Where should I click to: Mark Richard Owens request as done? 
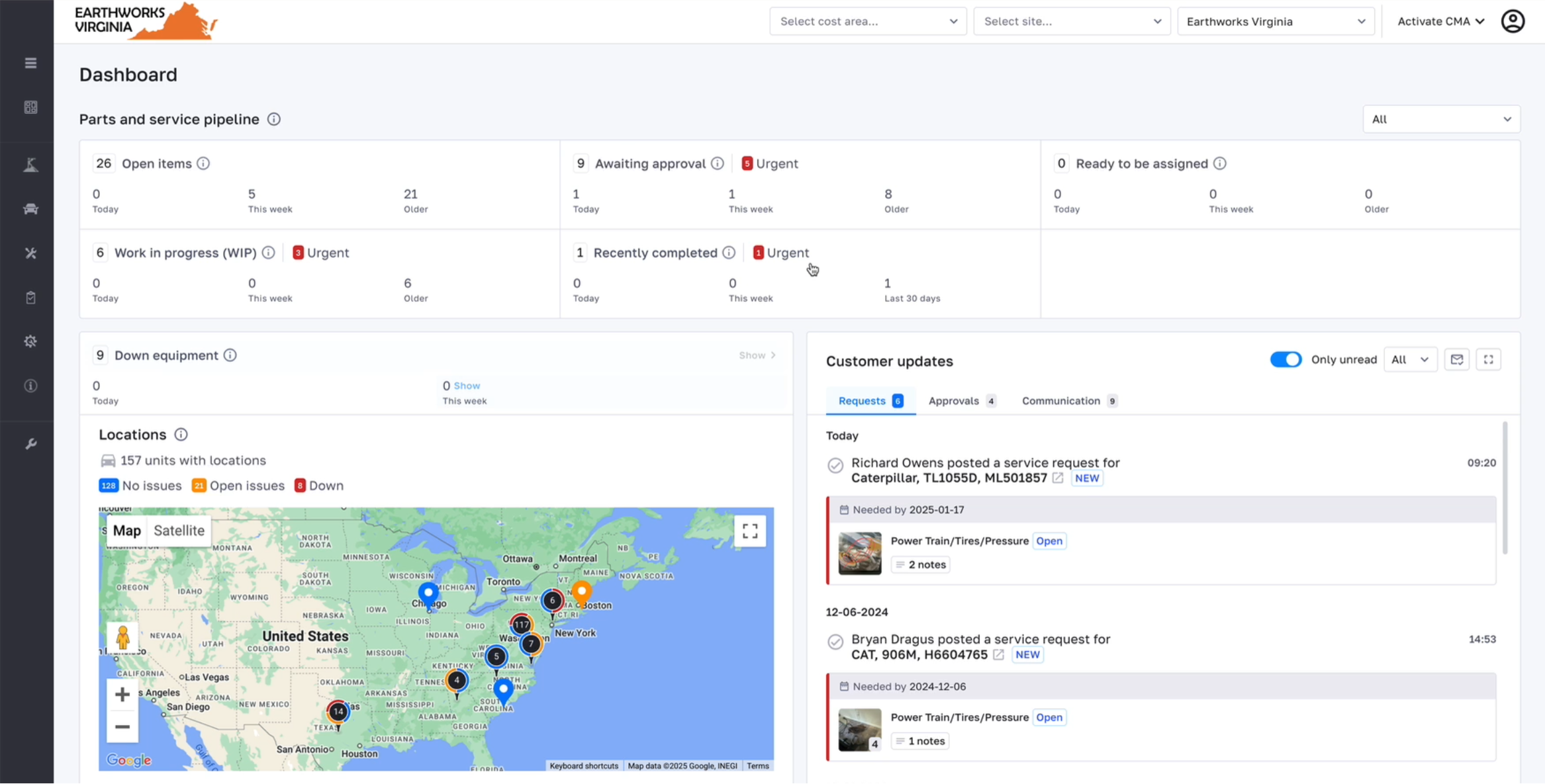click(x=835, y=465)
